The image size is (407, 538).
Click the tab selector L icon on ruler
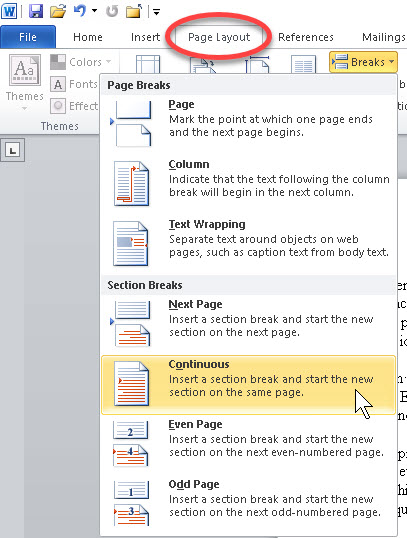pos(13,150)
